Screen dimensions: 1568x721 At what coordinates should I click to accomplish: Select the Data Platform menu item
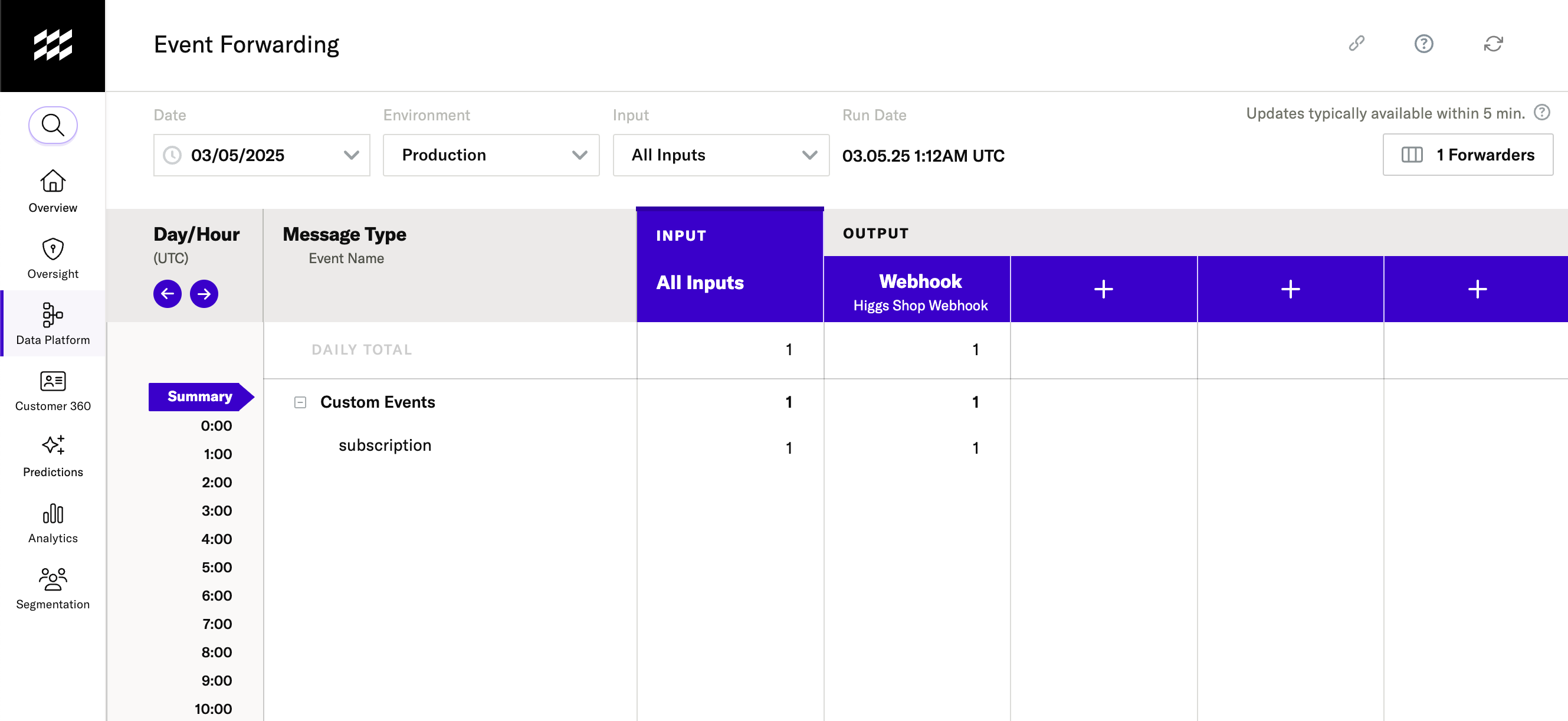click(53, 323)
